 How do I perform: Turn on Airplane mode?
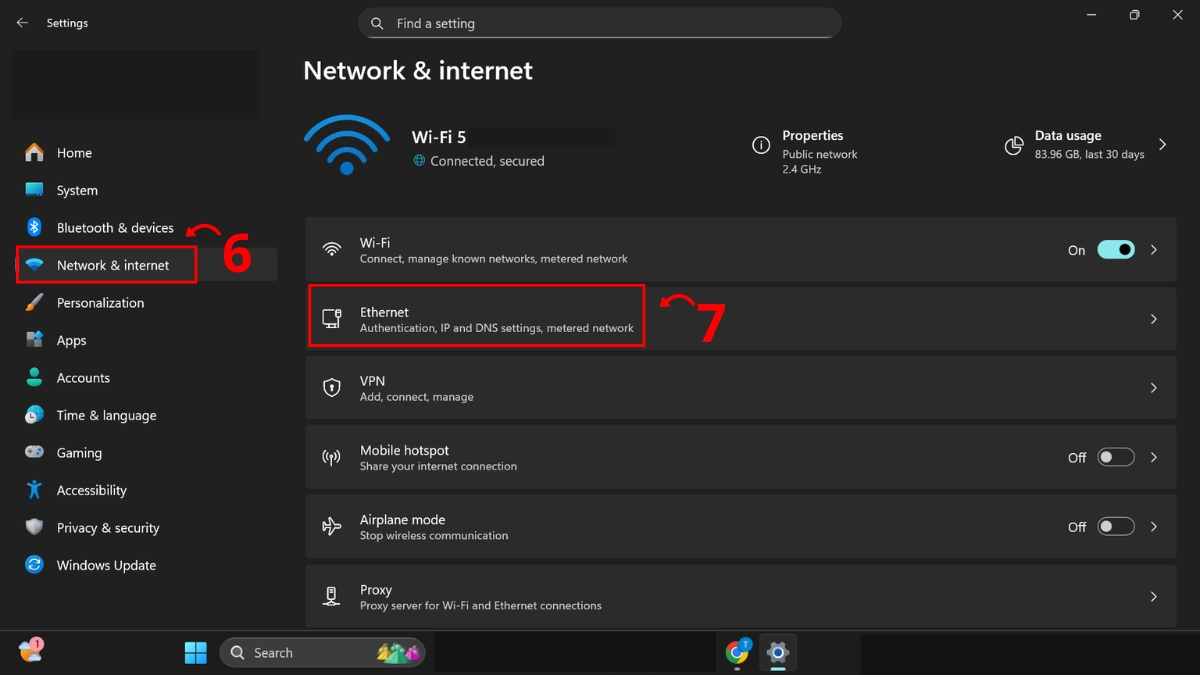click(x=1115, y=526)
